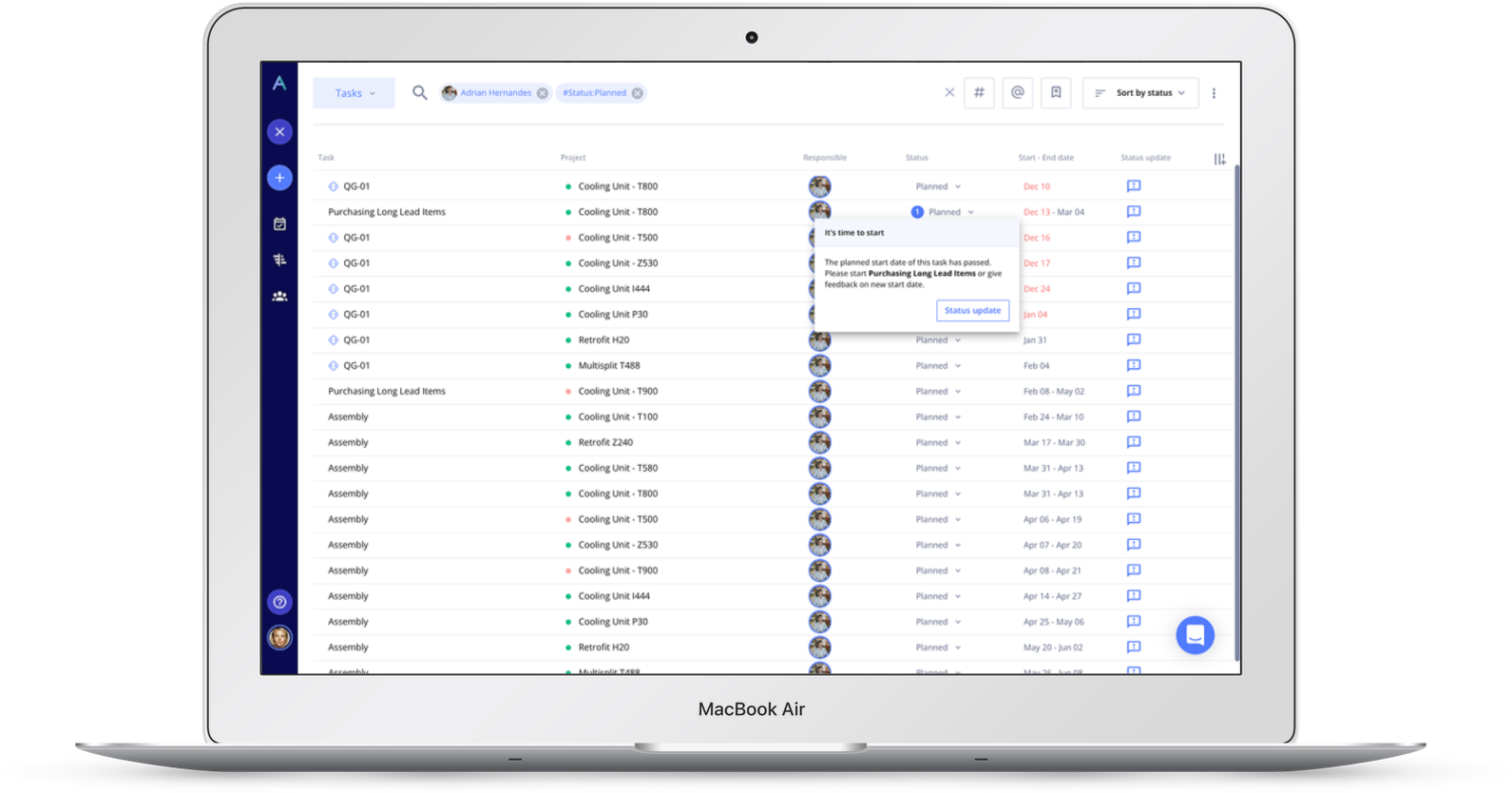This screenshot has height=793, width=1512.
Task: Open the calendar view from the sidebar
Action: (279, 224)
